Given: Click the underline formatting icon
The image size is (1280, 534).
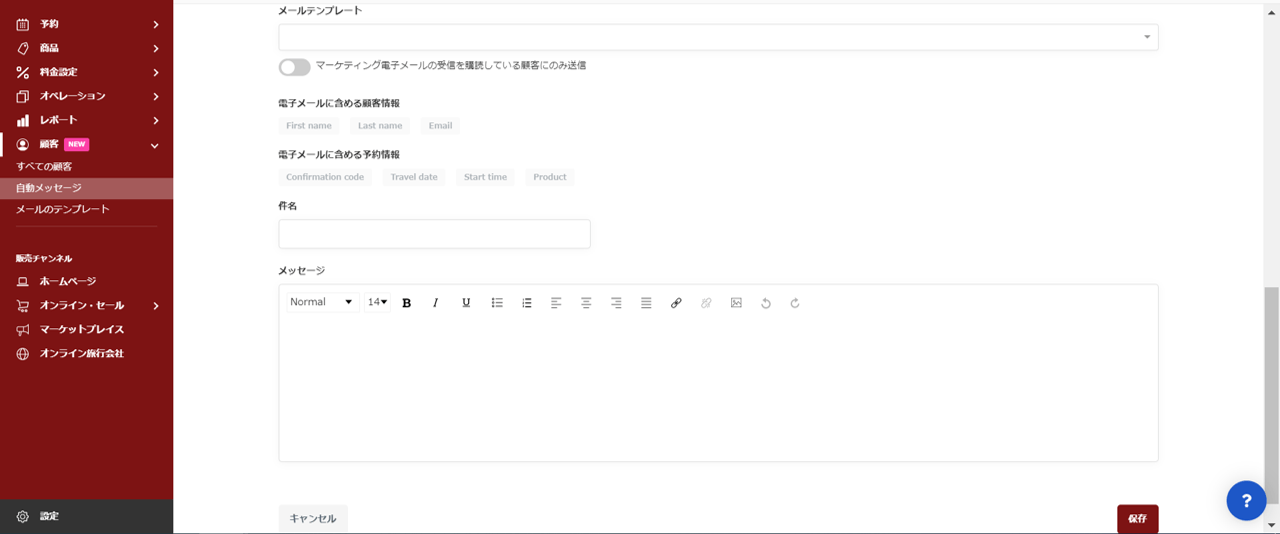Looking at the screenshot, I should pyautogui.click(x=466, y=303).
